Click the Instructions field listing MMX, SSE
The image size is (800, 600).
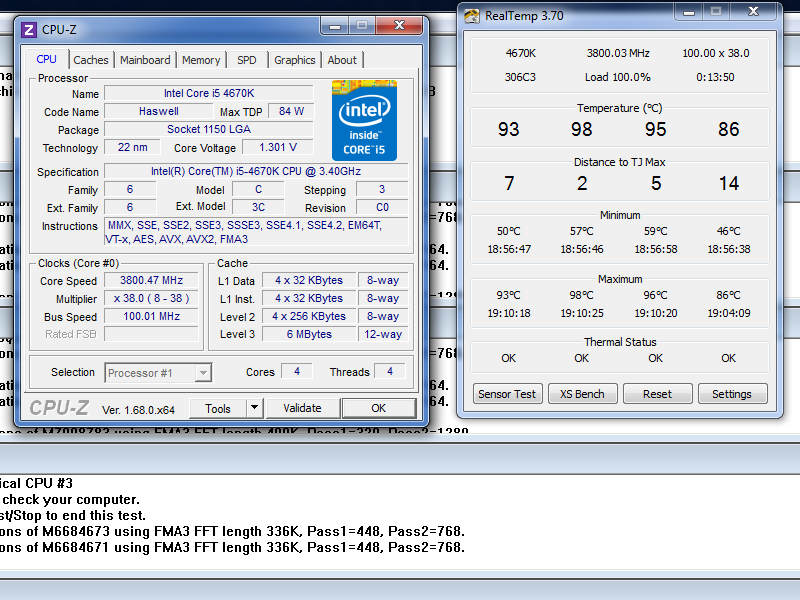(256, 232)
